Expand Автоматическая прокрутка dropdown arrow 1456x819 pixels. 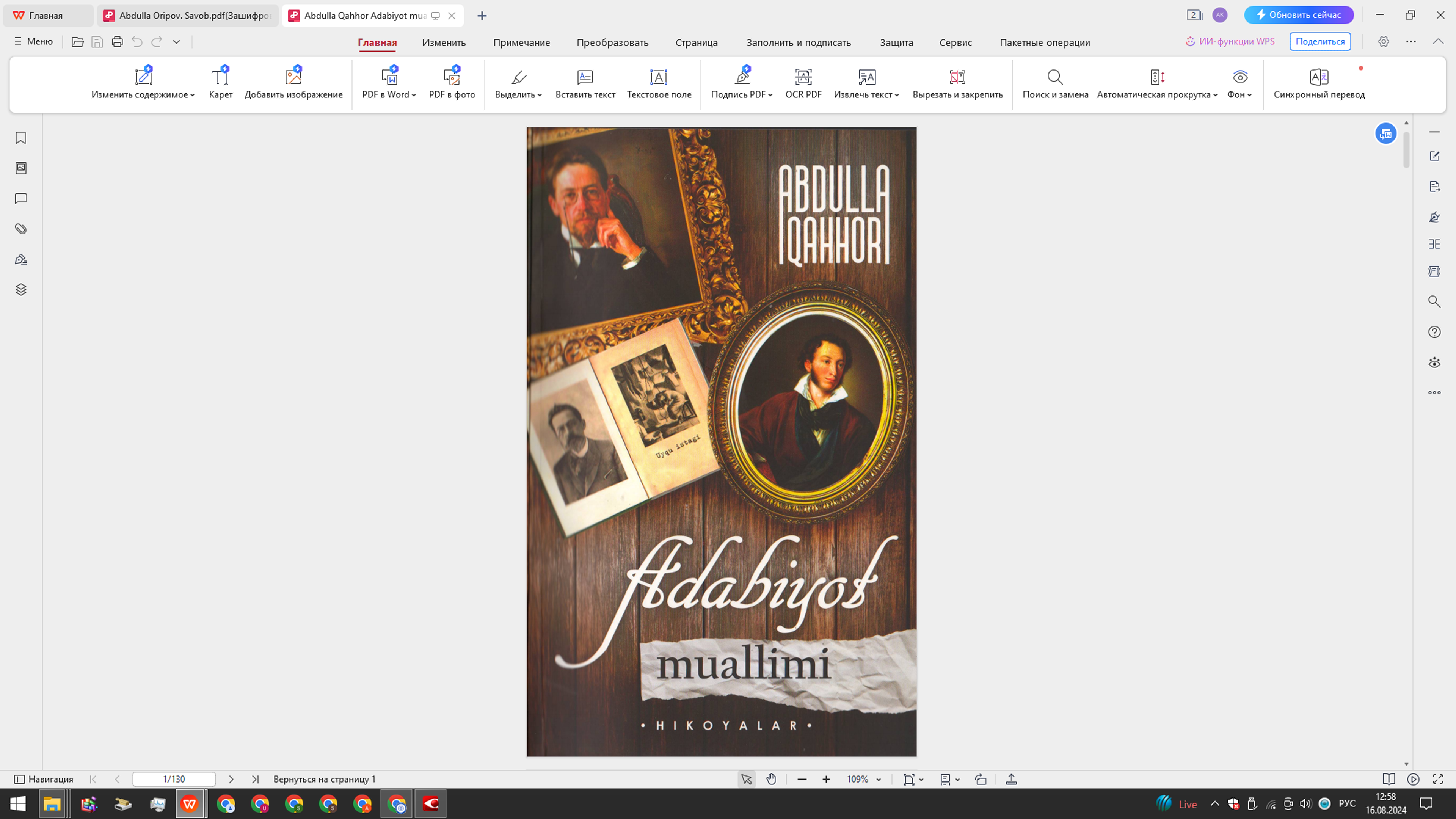1215,95
